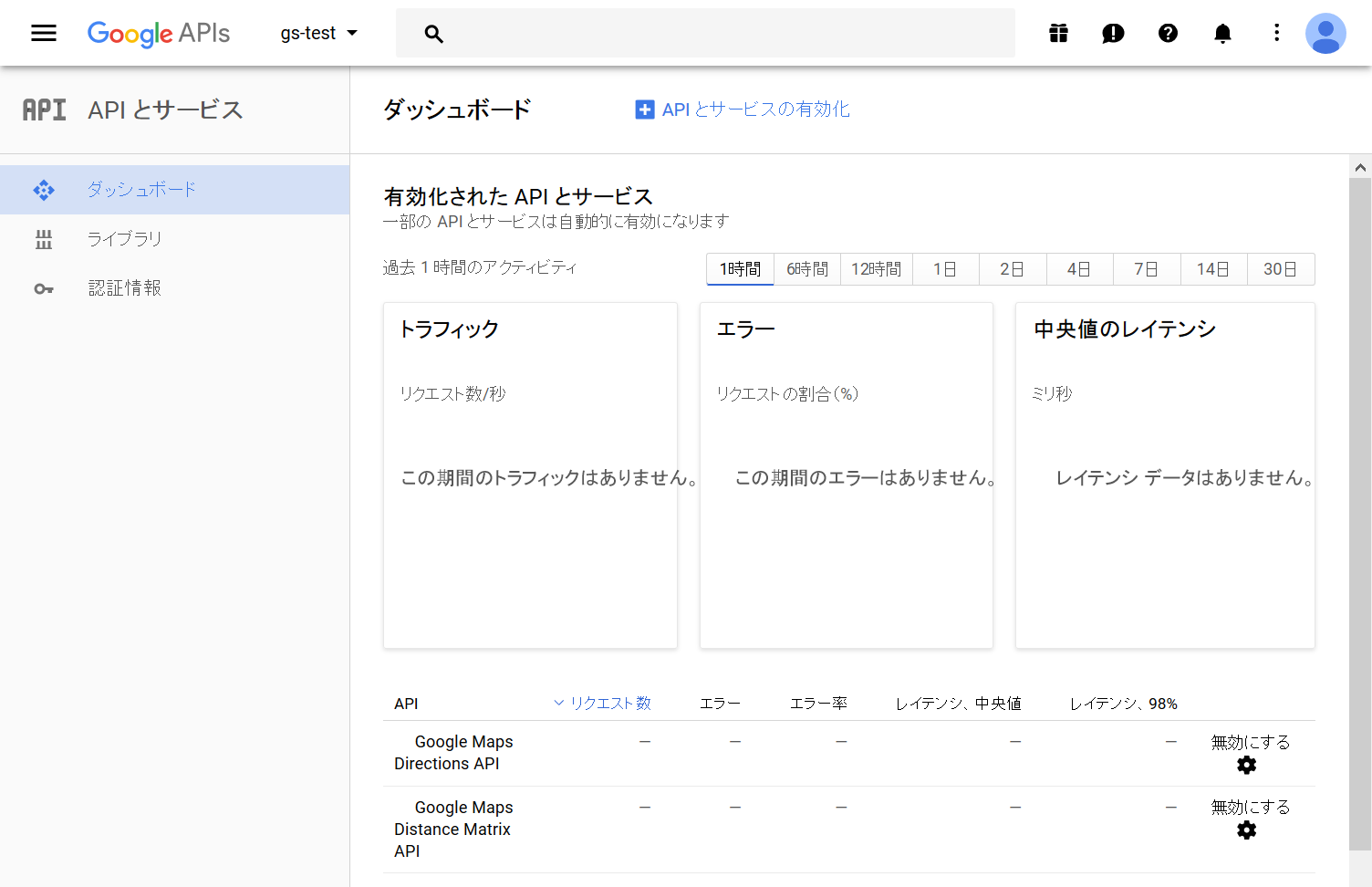Select ダッシュボード in the sidebar
Screen dimensions: 1372x887
click(x=175, y=190)
